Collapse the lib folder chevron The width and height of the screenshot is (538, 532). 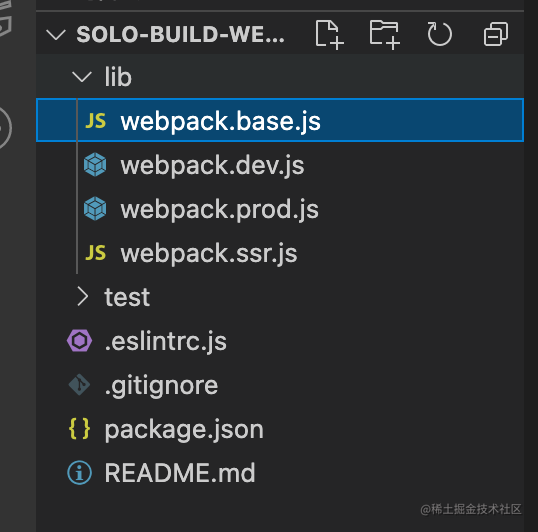(x=82, y=76)
